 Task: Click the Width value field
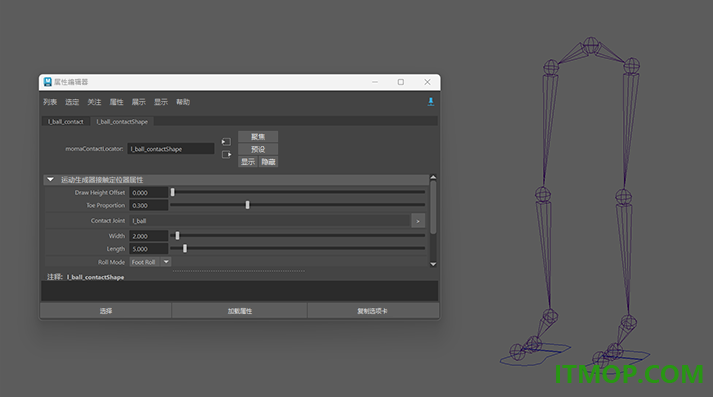coord(149,236)
